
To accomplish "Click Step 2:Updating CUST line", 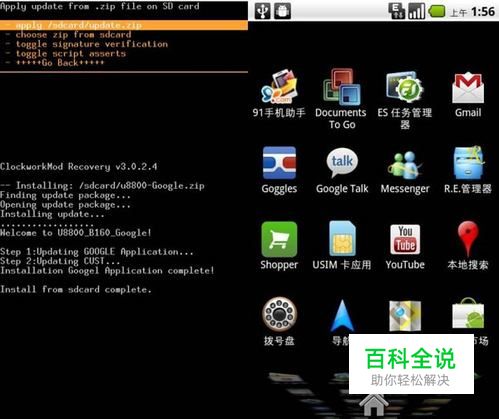I will [60, 261].
